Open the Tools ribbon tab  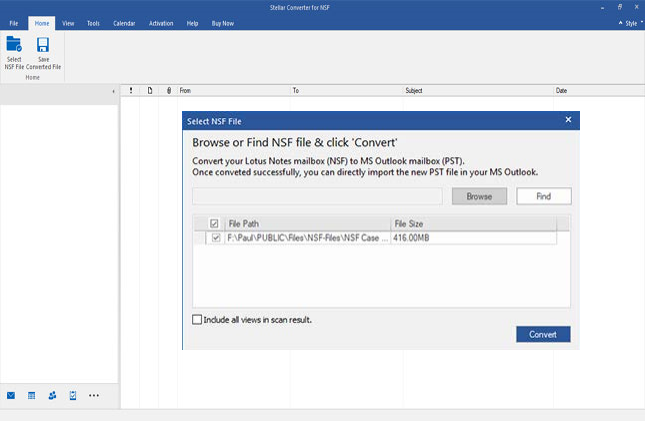(x=93, y=23)
